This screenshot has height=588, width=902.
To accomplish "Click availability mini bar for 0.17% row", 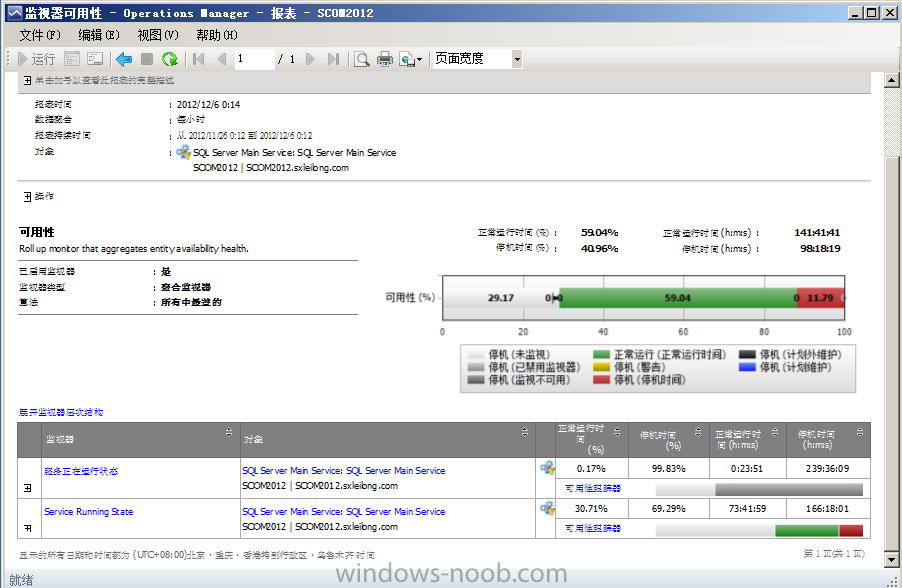I will (x=759, y=489).
